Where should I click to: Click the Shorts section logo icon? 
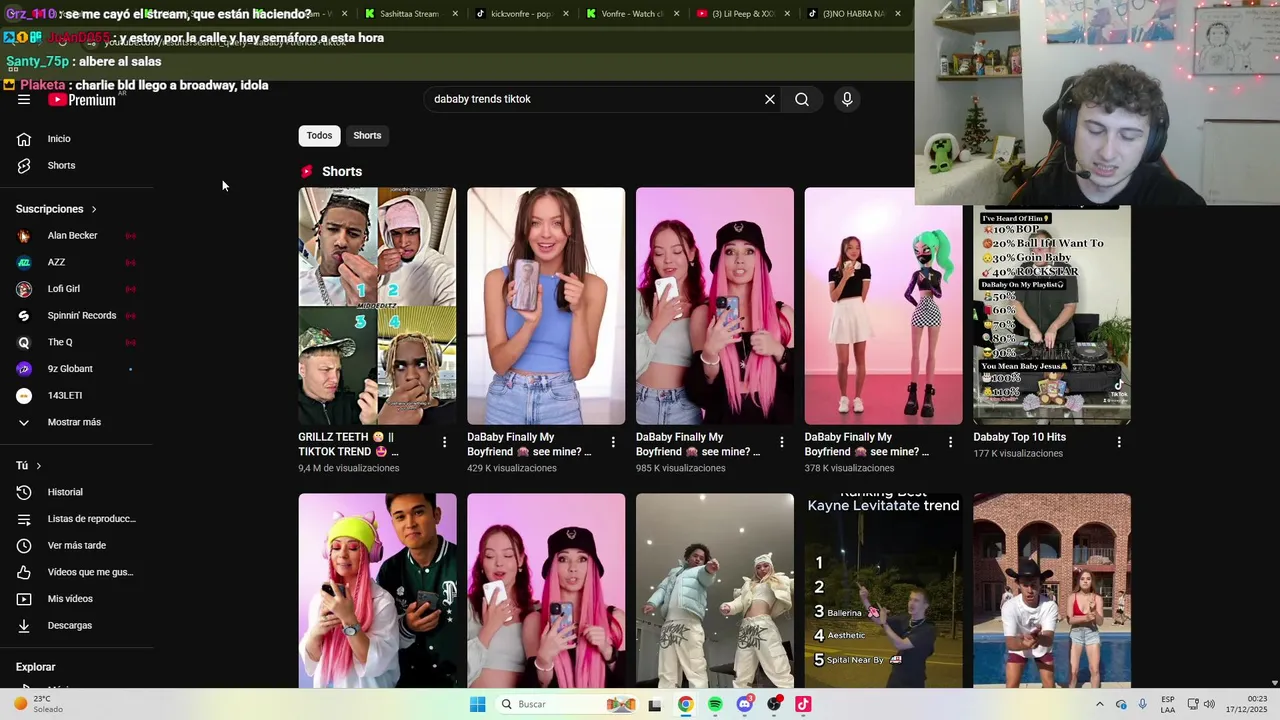pos(307,171)
